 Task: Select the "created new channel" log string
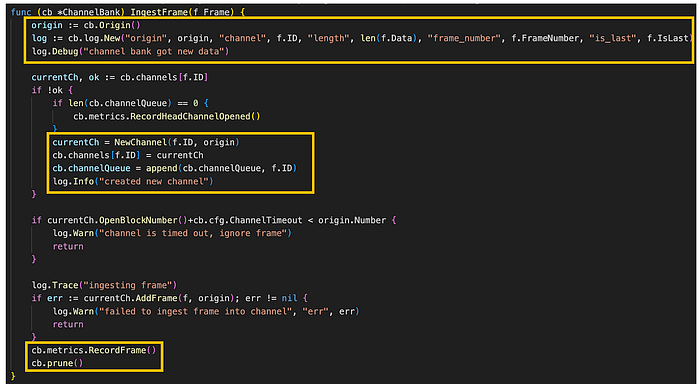pos(149,181)
